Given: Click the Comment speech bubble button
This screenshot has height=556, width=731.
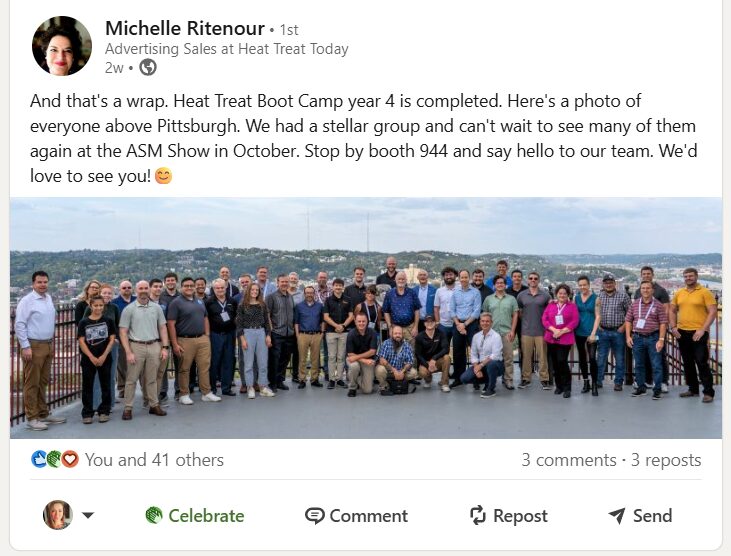Looking at the screenshot, I should tap(357, 516).
